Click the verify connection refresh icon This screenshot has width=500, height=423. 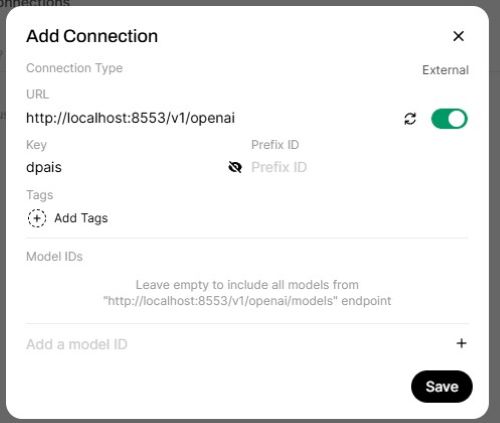[410, 119]
